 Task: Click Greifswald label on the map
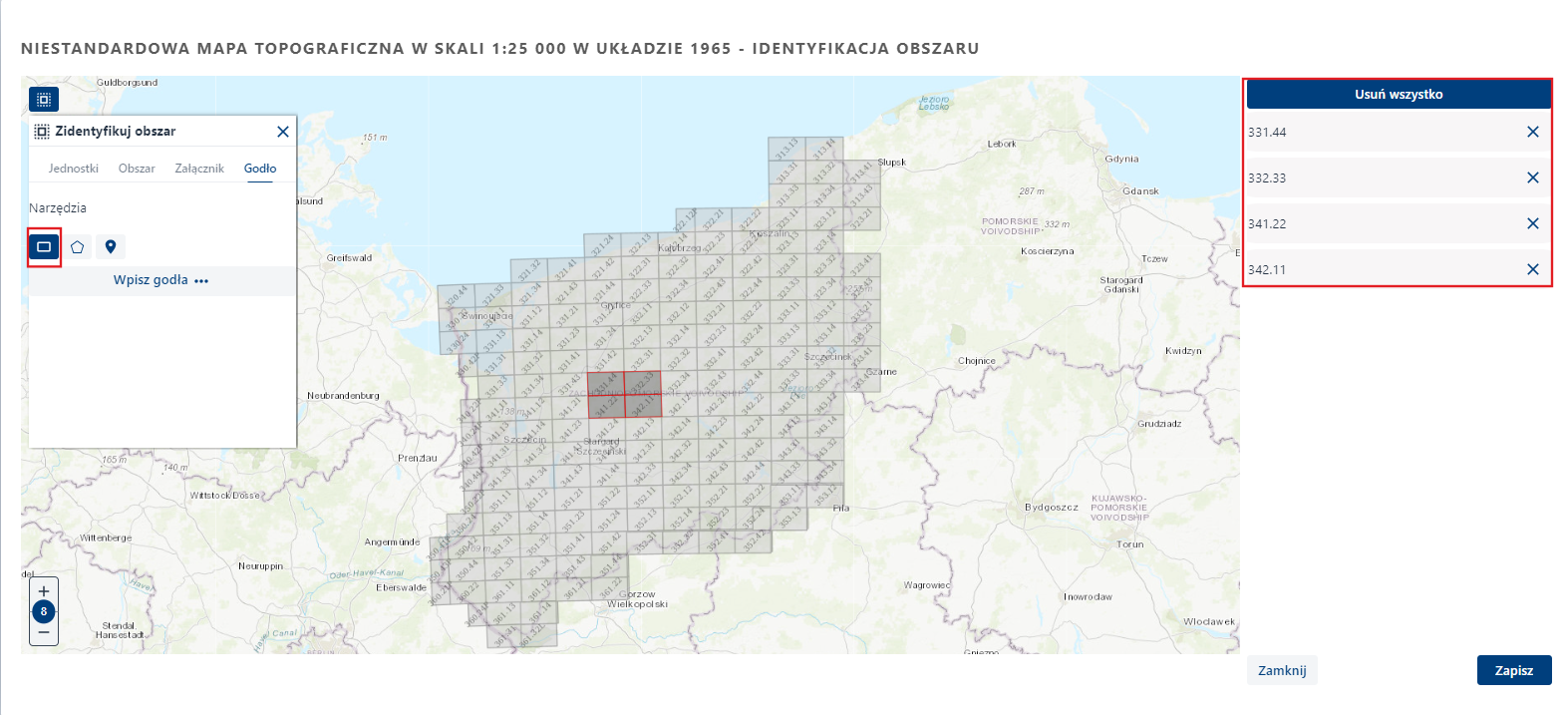click(x=349, y=258)
